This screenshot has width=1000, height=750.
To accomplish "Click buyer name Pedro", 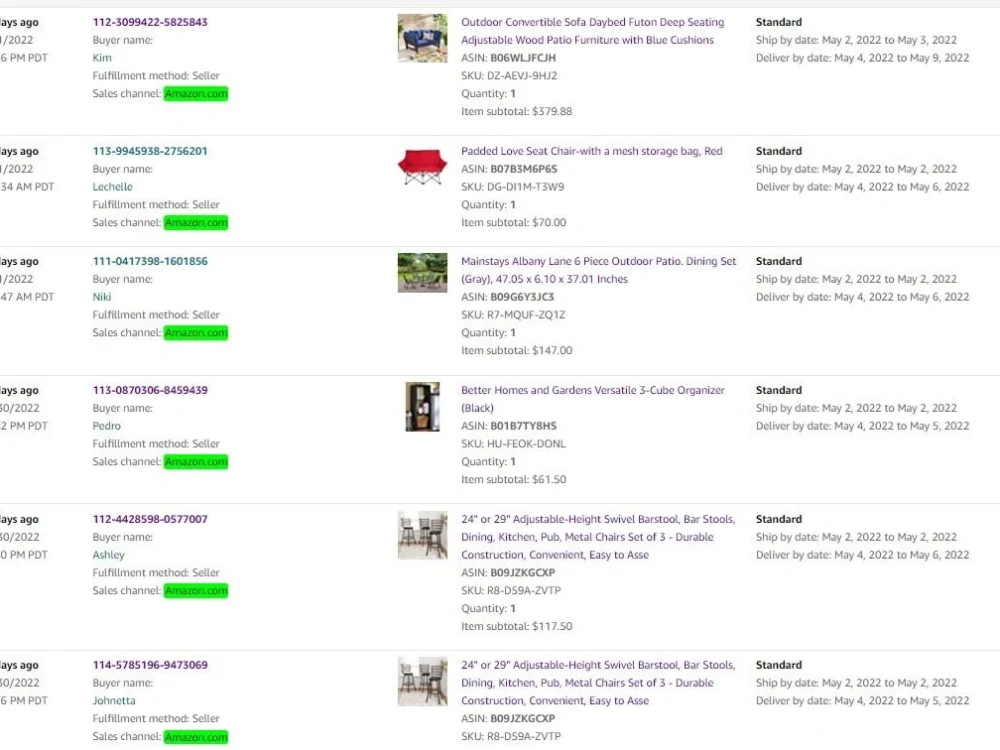I will tap(107, 425).
